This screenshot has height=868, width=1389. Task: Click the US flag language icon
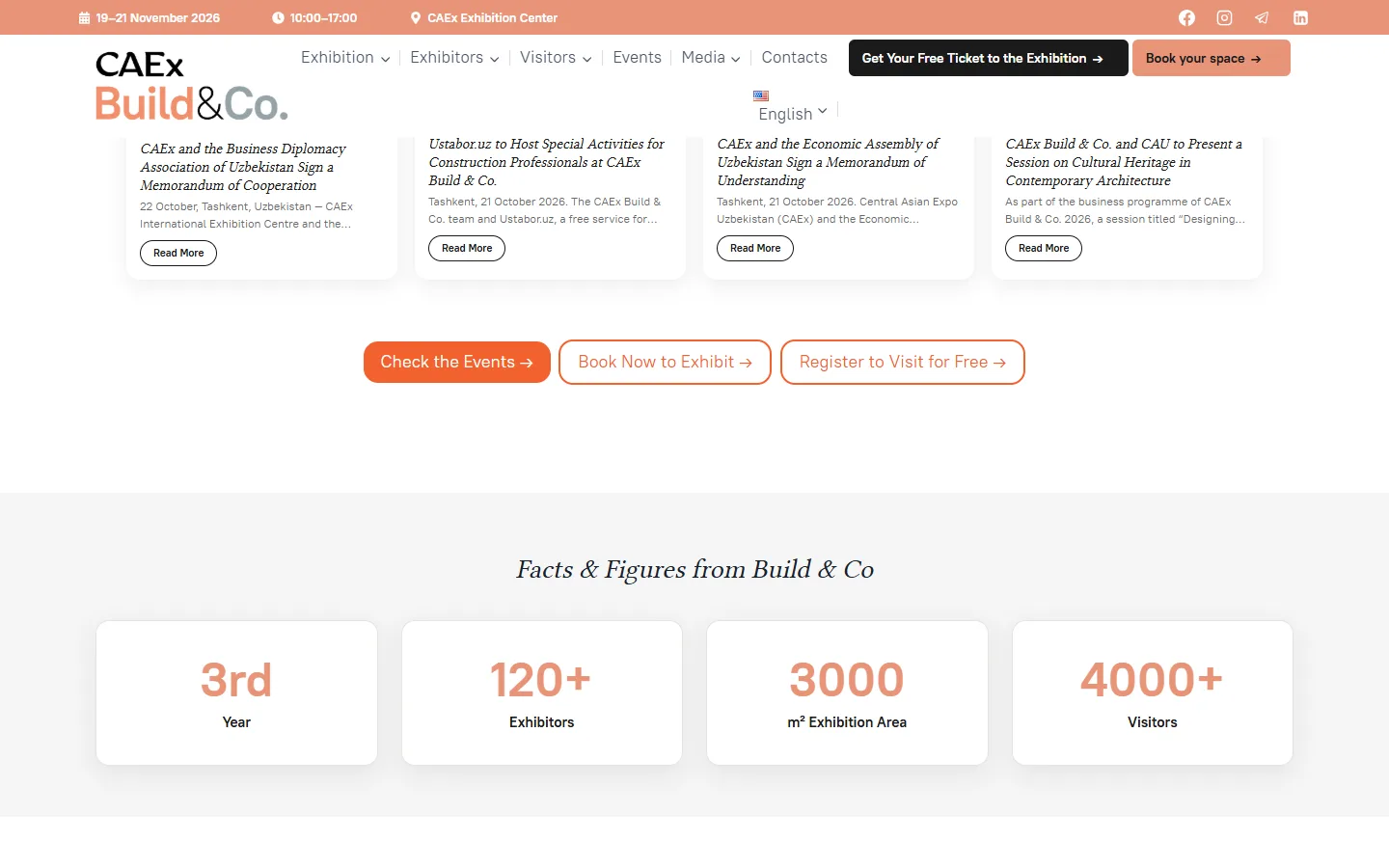(761, 95)
